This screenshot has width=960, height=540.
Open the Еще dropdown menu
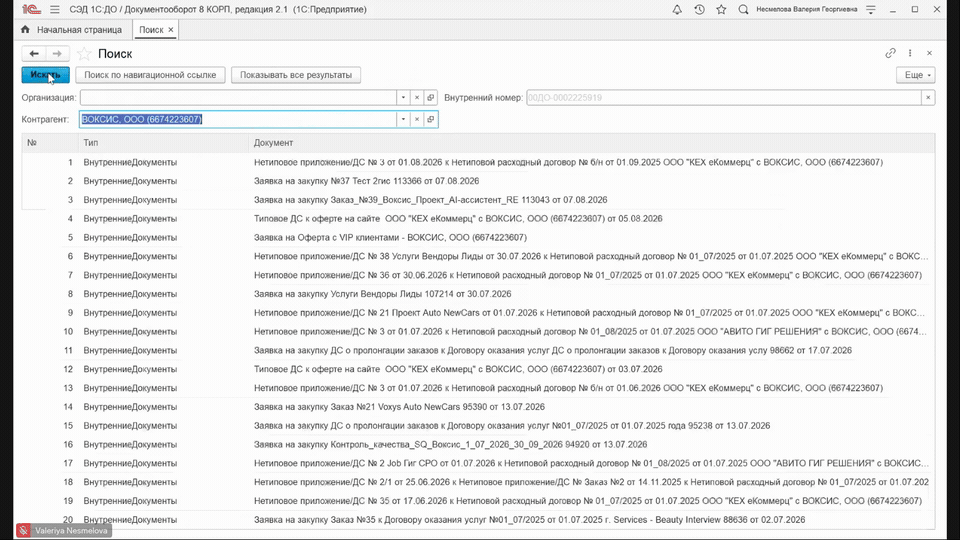(916, 75)
